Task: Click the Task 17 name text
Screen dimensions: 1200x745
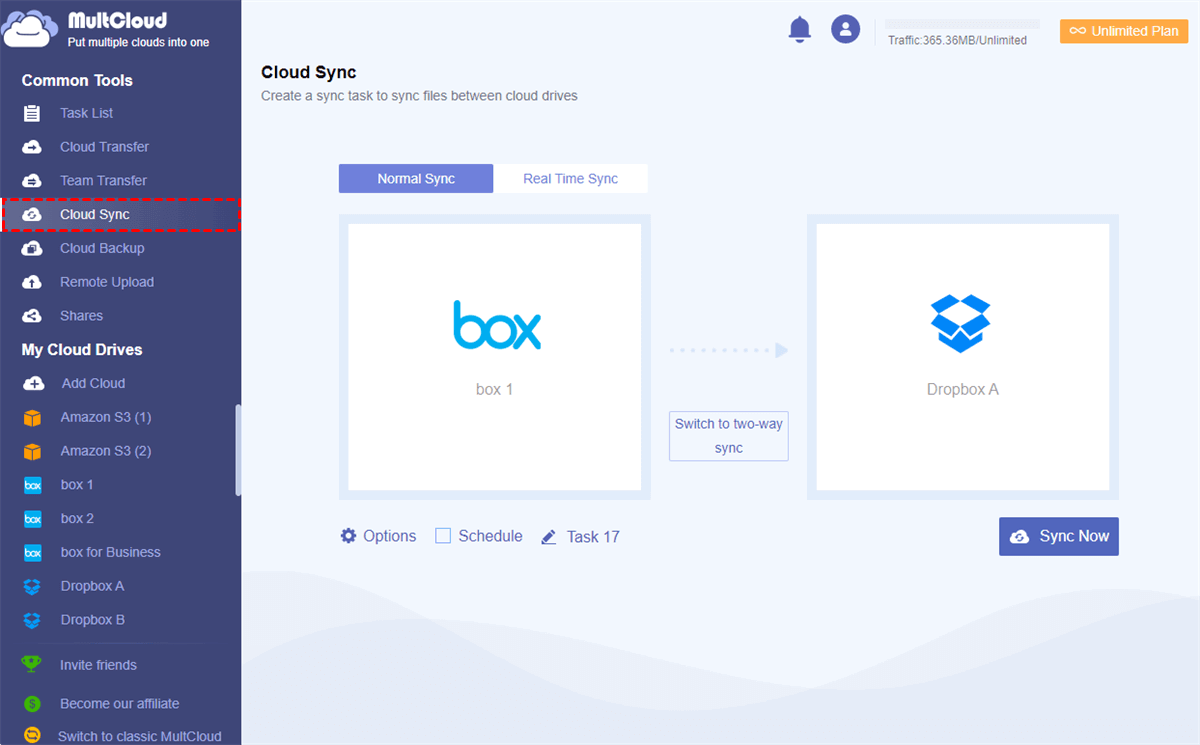Action: pyautogui.click(x=593, y=537)
